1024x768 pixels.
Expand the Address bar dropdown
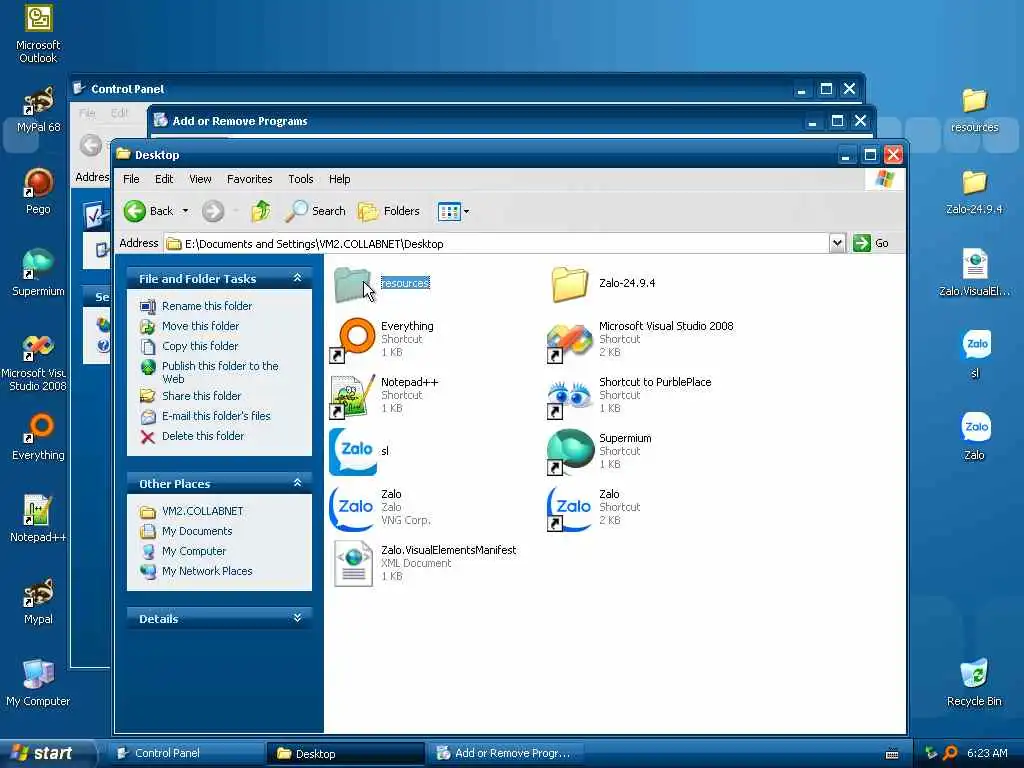click(x=837, y=244)
